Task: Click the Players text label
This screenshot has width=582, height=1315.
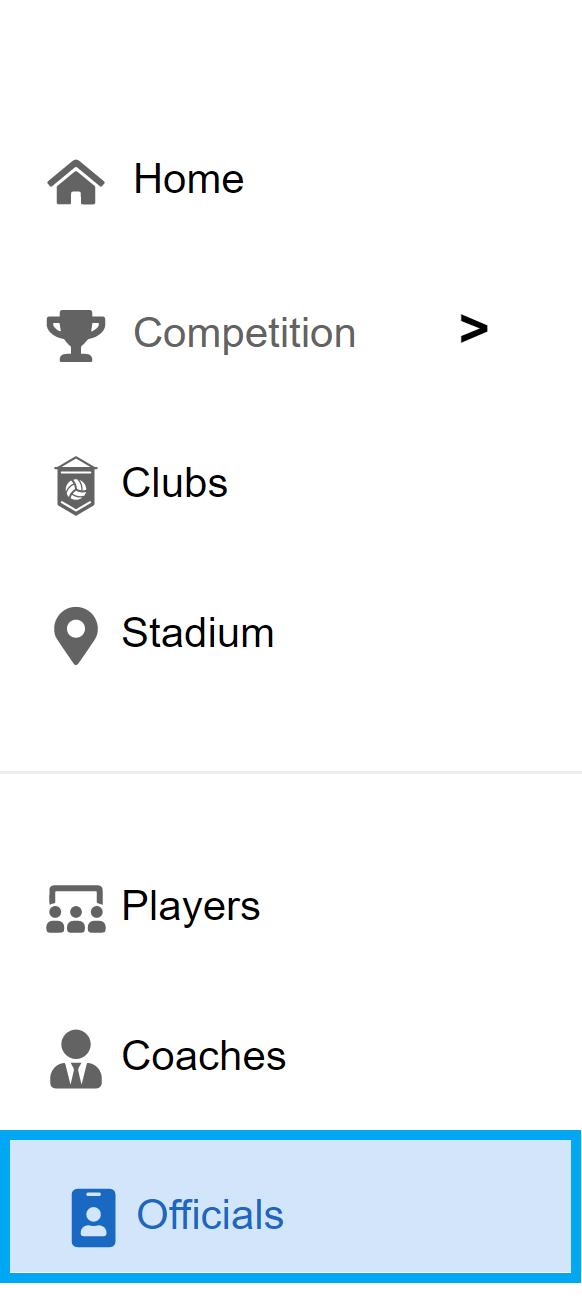Action: point(191,908)
